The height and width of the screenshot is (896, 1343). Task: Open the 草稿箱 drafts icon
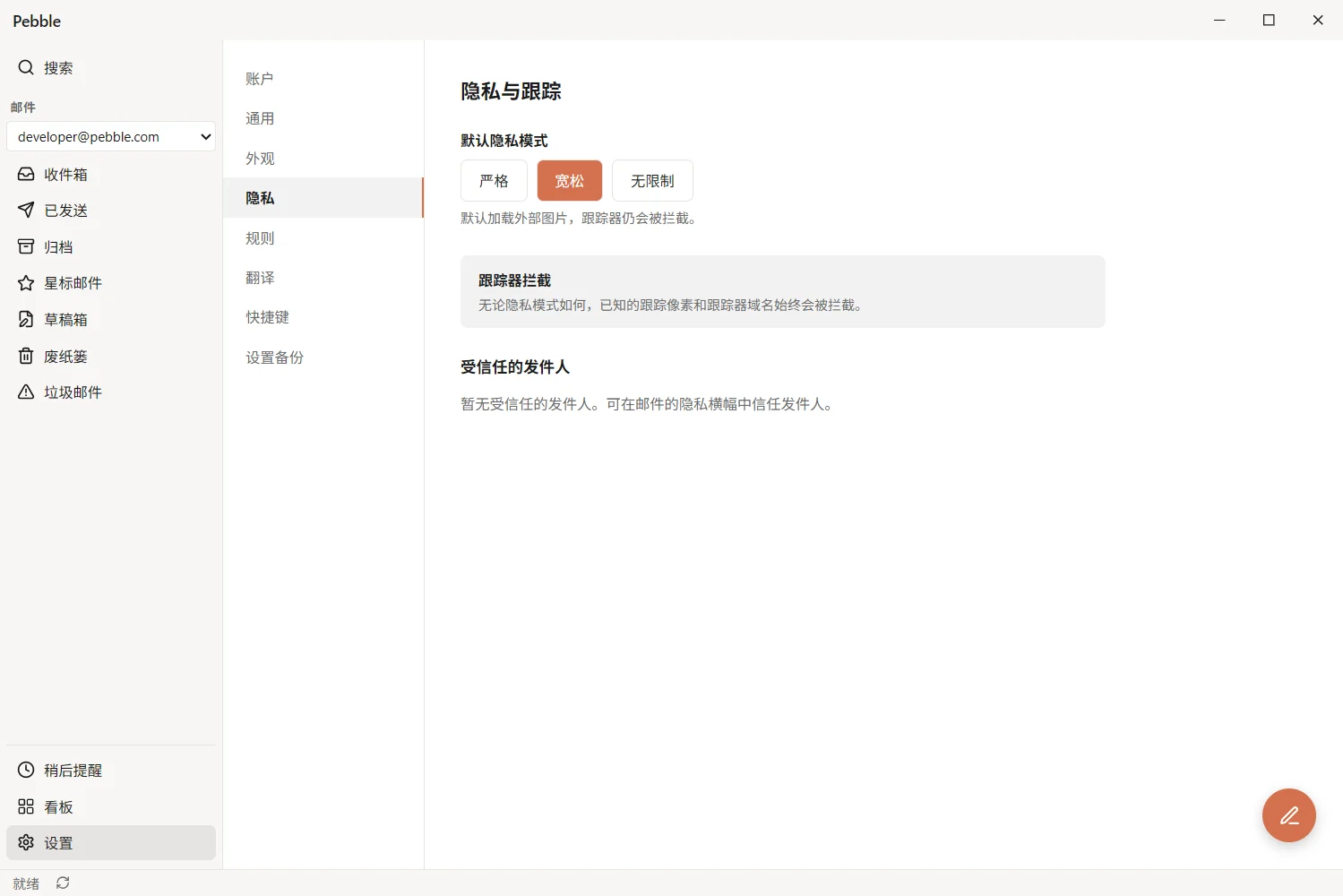click(x=26, y=319)
